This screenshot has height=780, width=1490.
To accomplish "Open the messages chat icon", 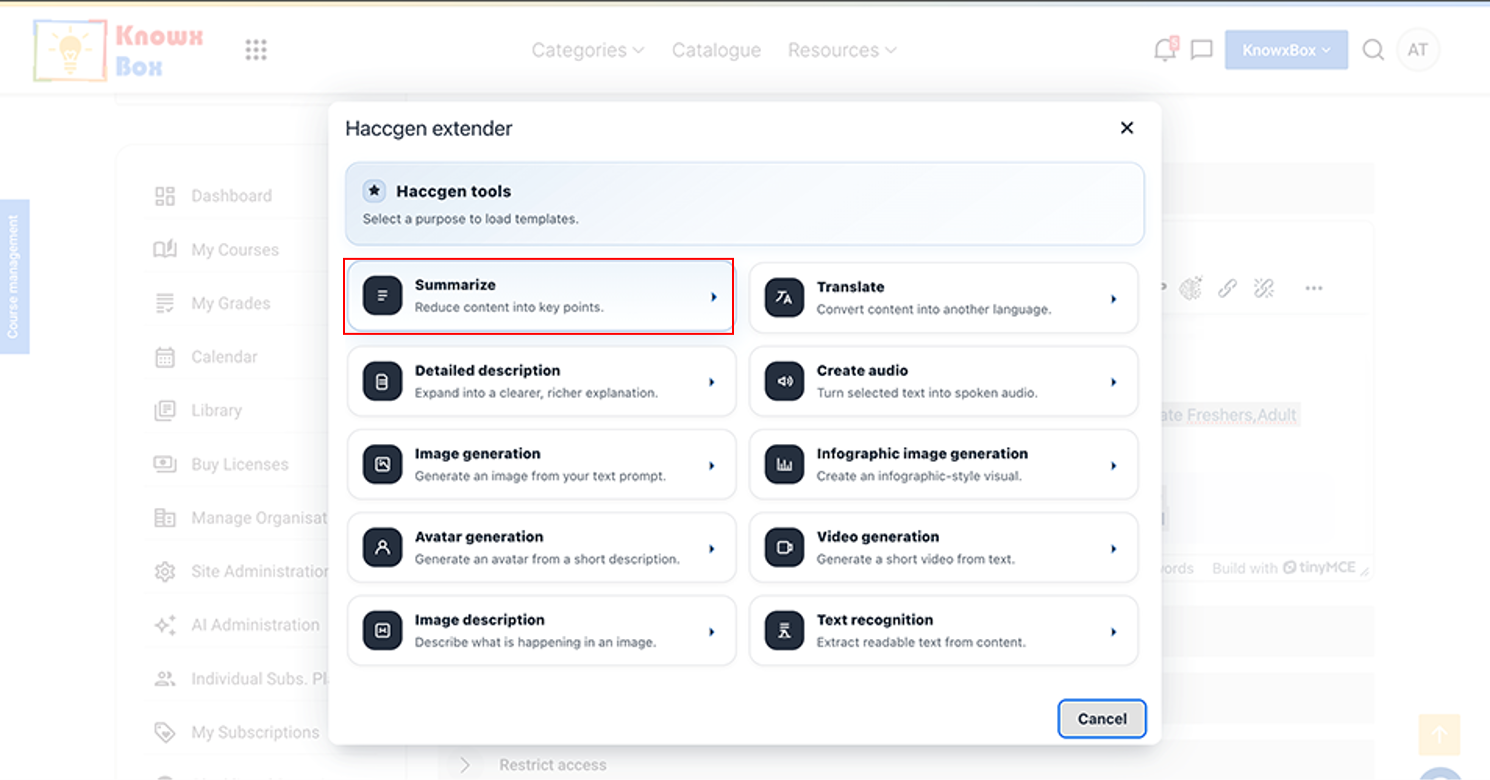I will pyautogui.click(x=1202, y=50).
